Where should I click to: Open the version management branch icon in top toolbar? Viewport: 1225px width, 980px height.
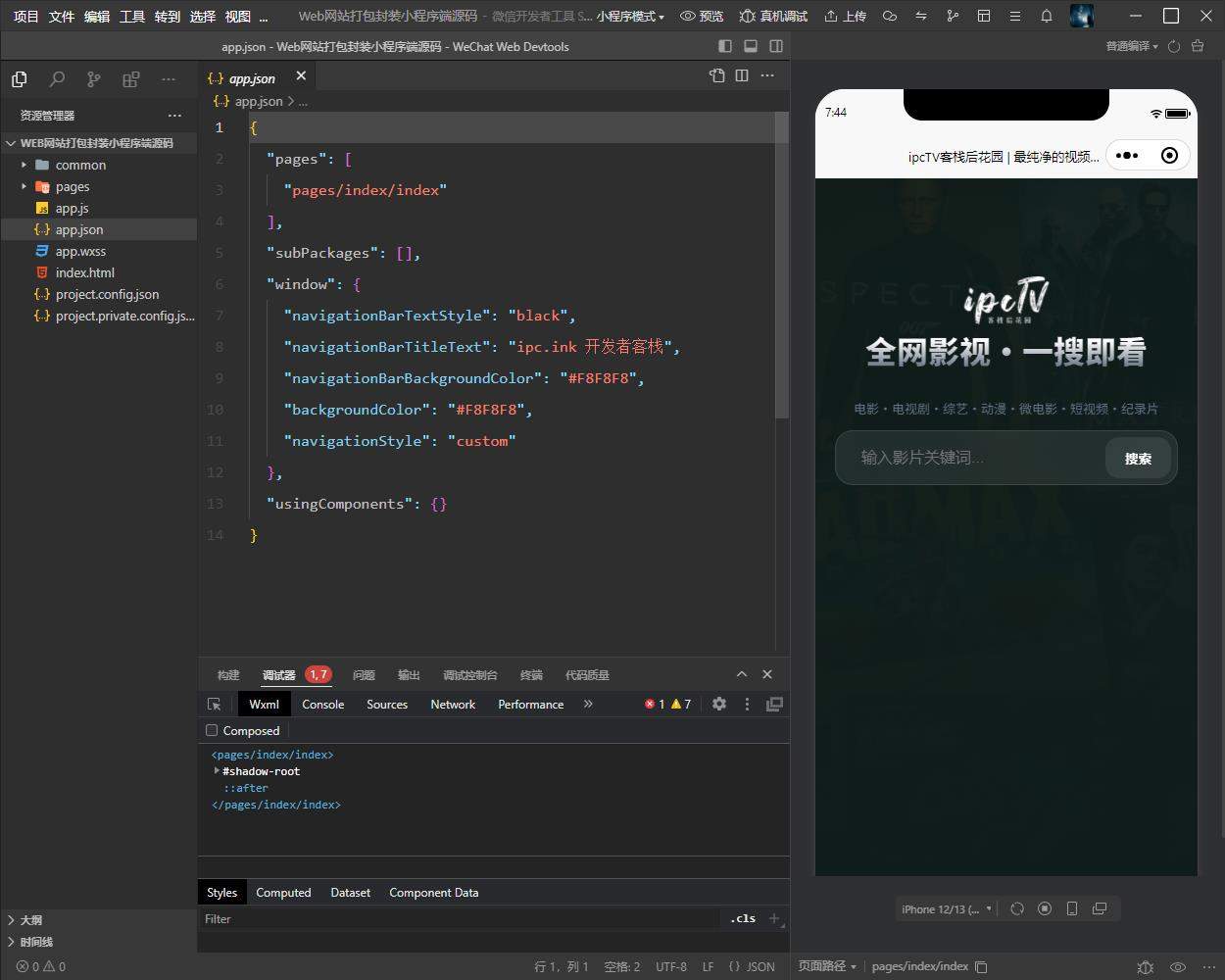pos(953,16)
